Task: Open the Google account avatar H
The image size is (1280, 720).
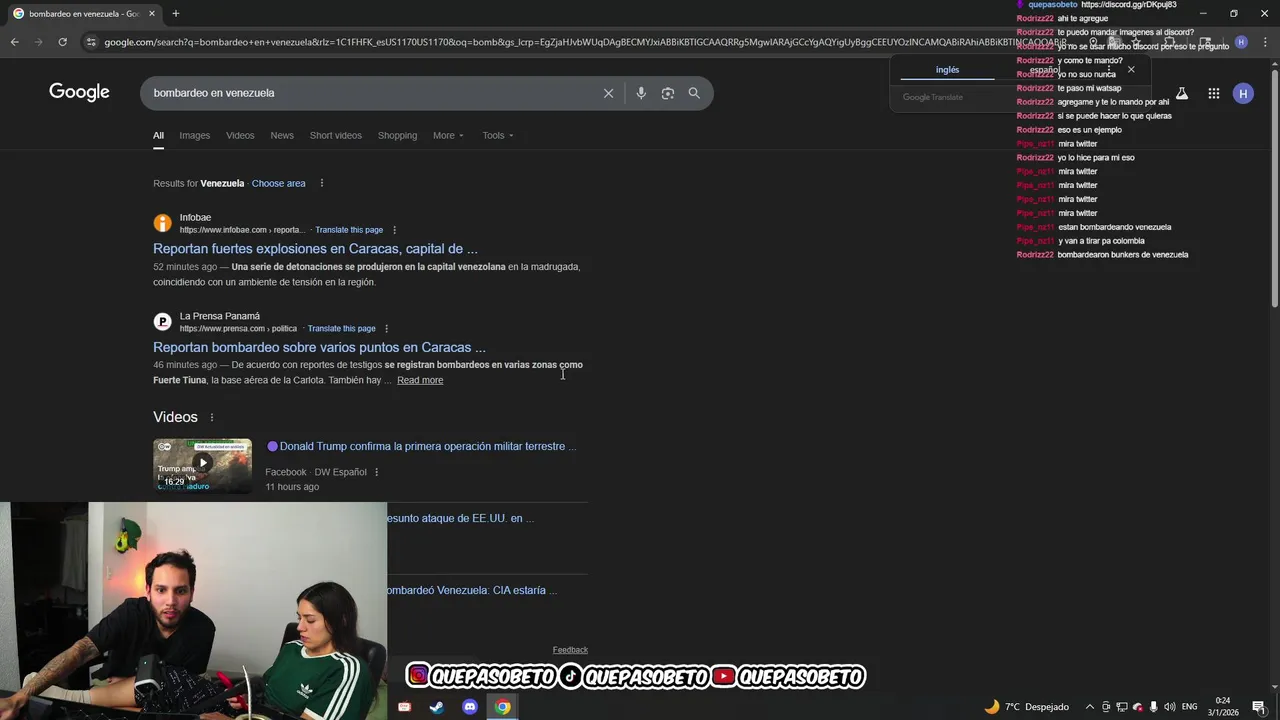Action: pos(1243,93)
